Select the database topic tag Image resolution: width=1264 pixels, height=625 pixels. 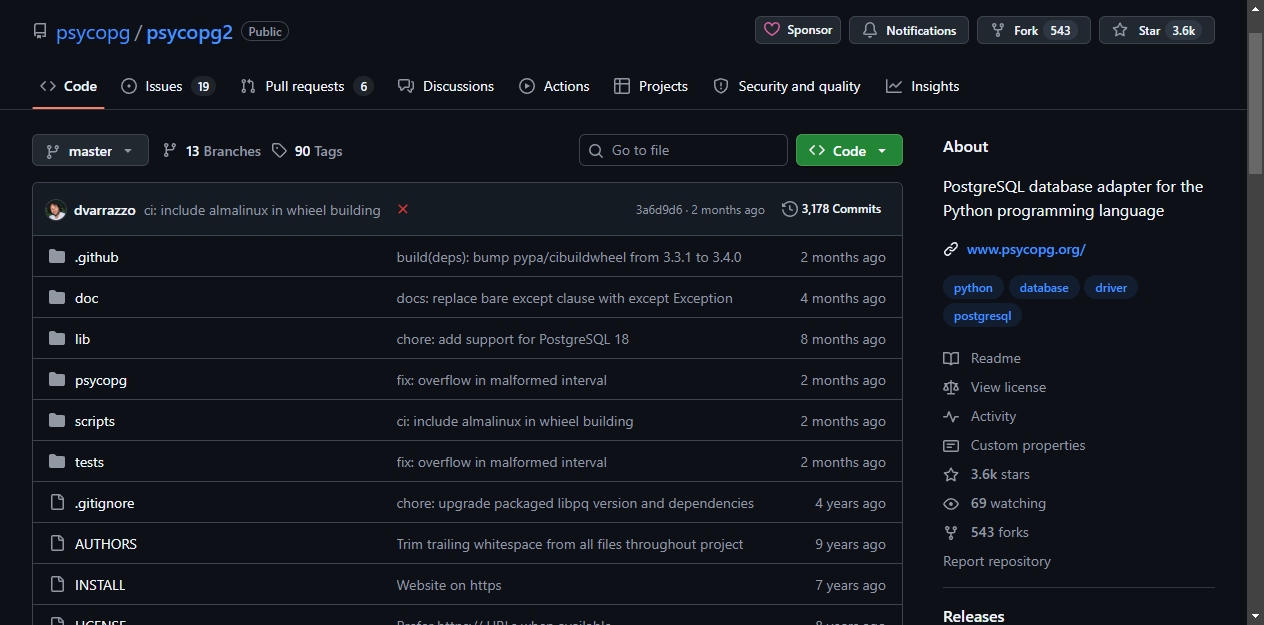1044,288
